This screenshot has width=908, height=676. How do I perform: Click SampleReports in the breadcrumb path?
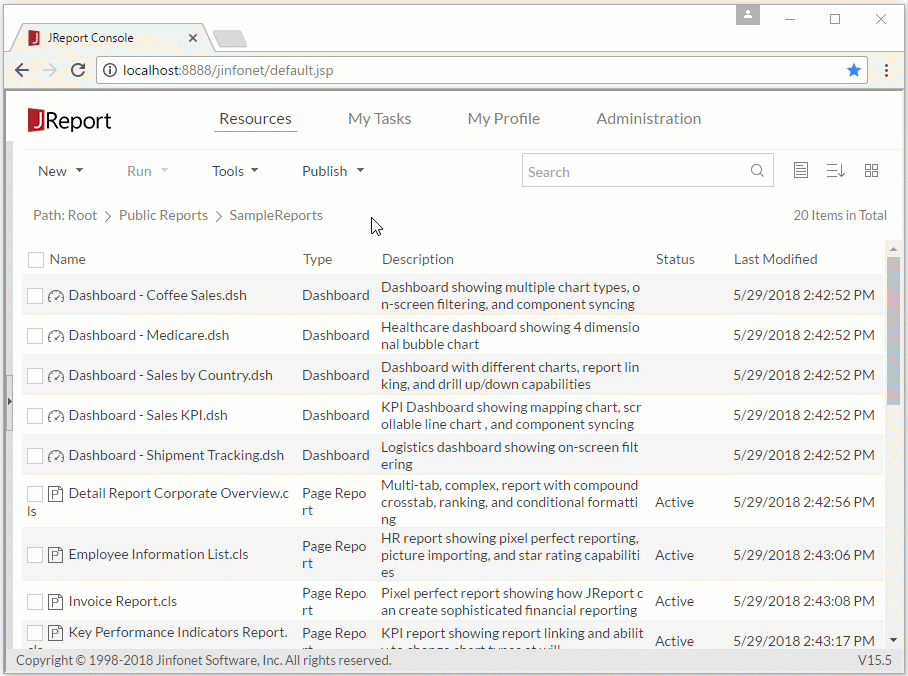pos(276,215)
